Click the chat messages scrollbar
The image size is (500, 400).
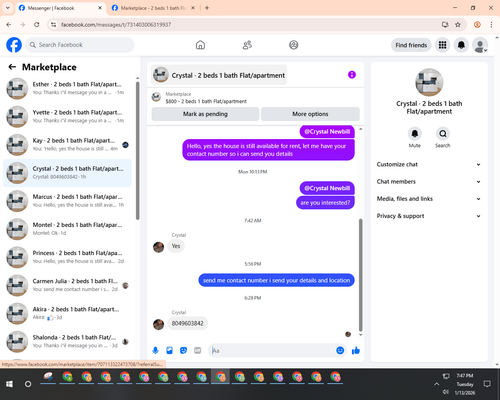click(360, 274)
